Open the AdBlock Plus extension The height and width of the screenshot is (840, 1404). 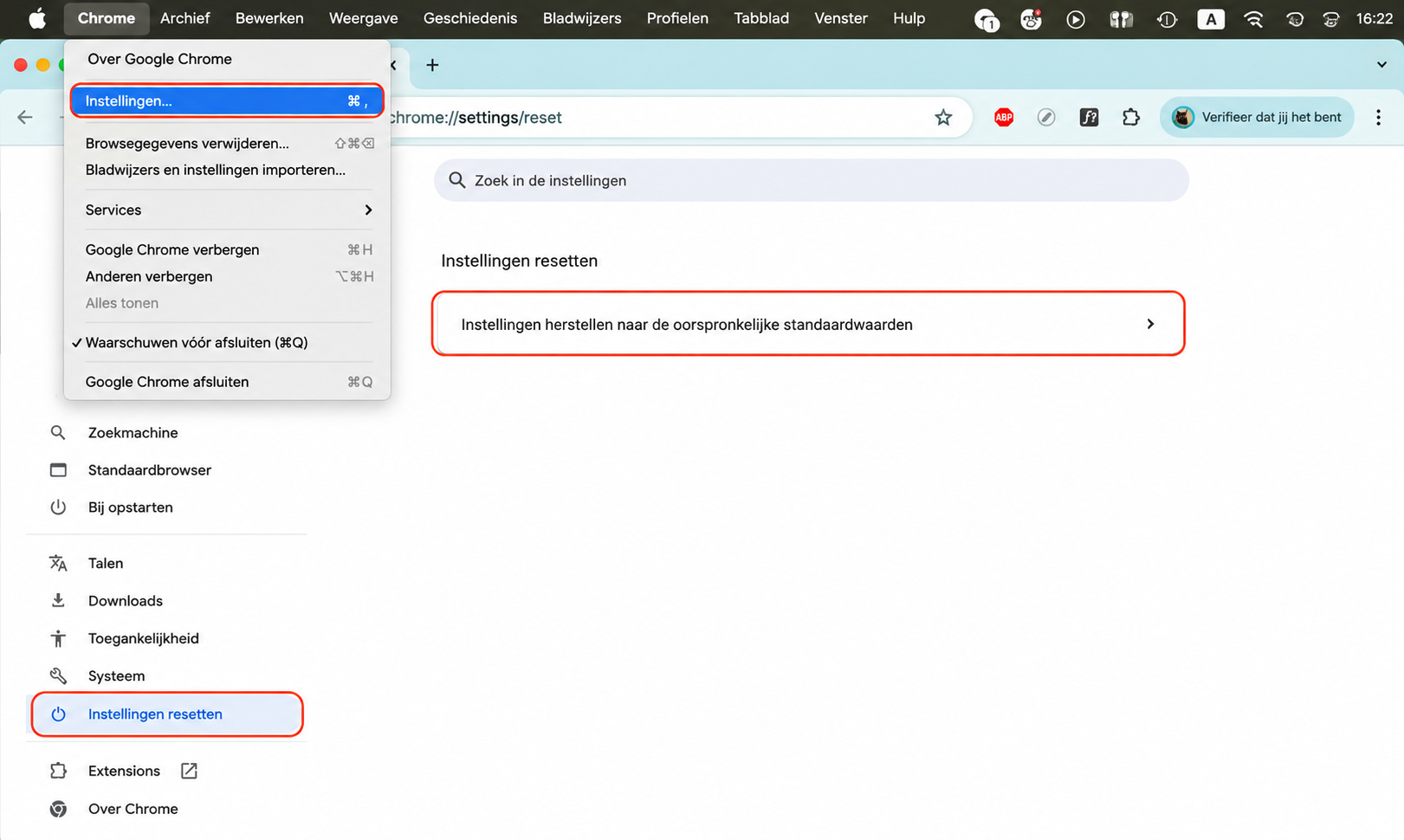[1004, 118]
